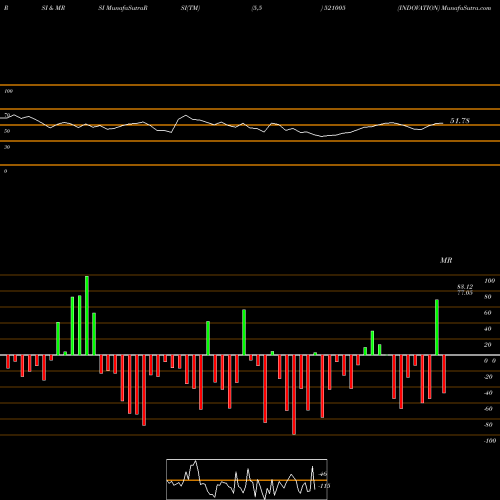
Task: Click the 60 label on MR axis
Action: point(488,313)
